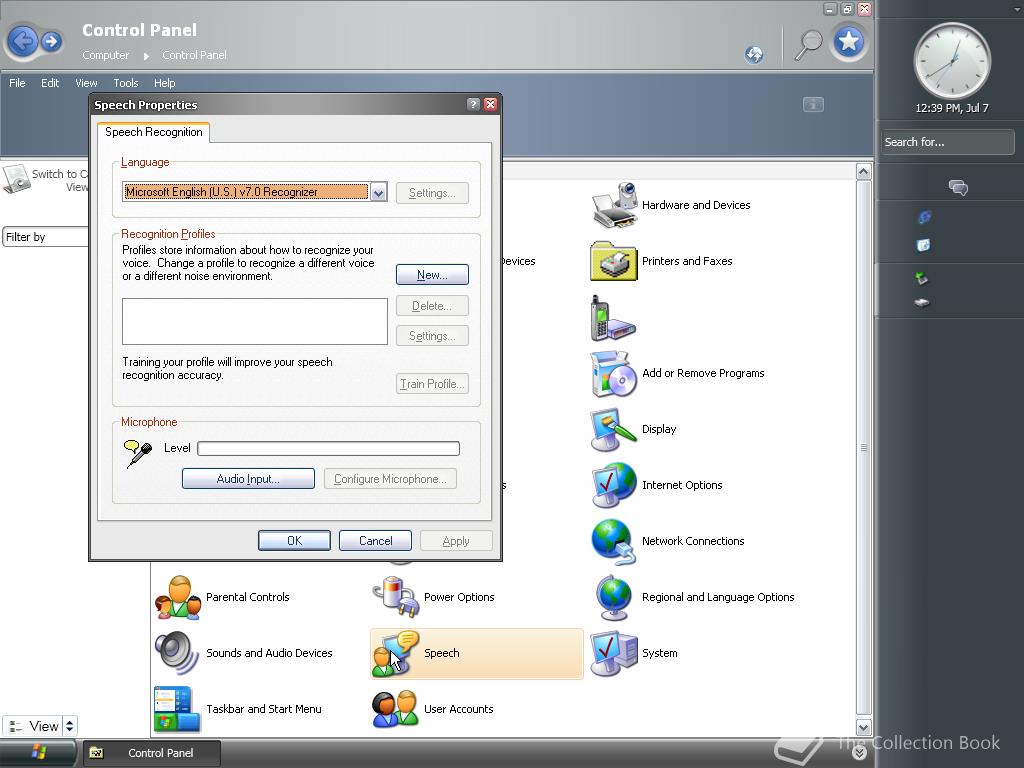
Task: Click the chat bubbles sidebar icon
Action: 958,188
